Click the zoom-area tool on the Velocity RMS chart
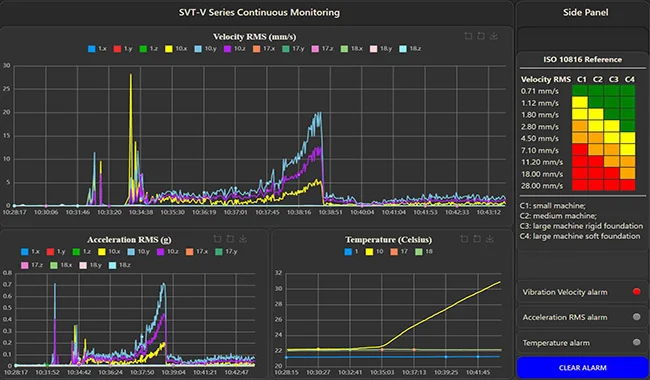The width and height of the screenshot is (650, 380). (468, 36)
